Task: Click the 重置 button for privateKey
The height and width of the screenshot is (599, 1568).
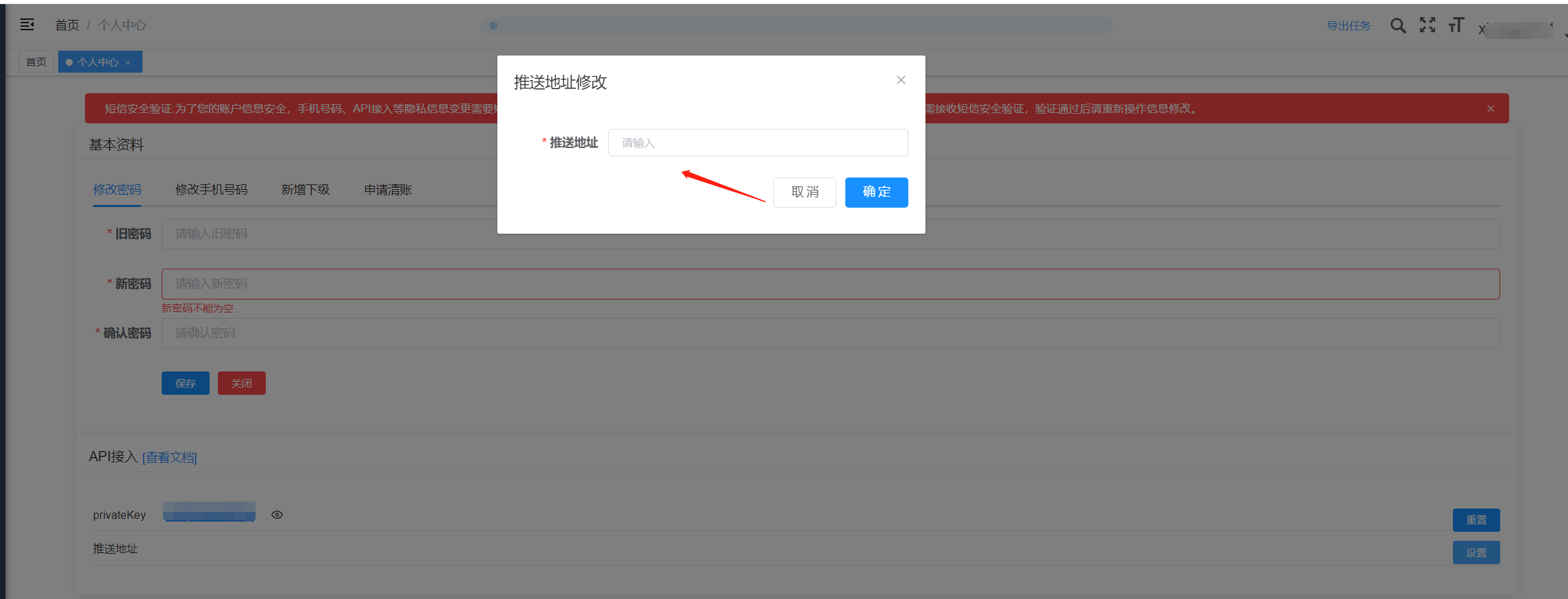Action: [x=1476, y=520]
